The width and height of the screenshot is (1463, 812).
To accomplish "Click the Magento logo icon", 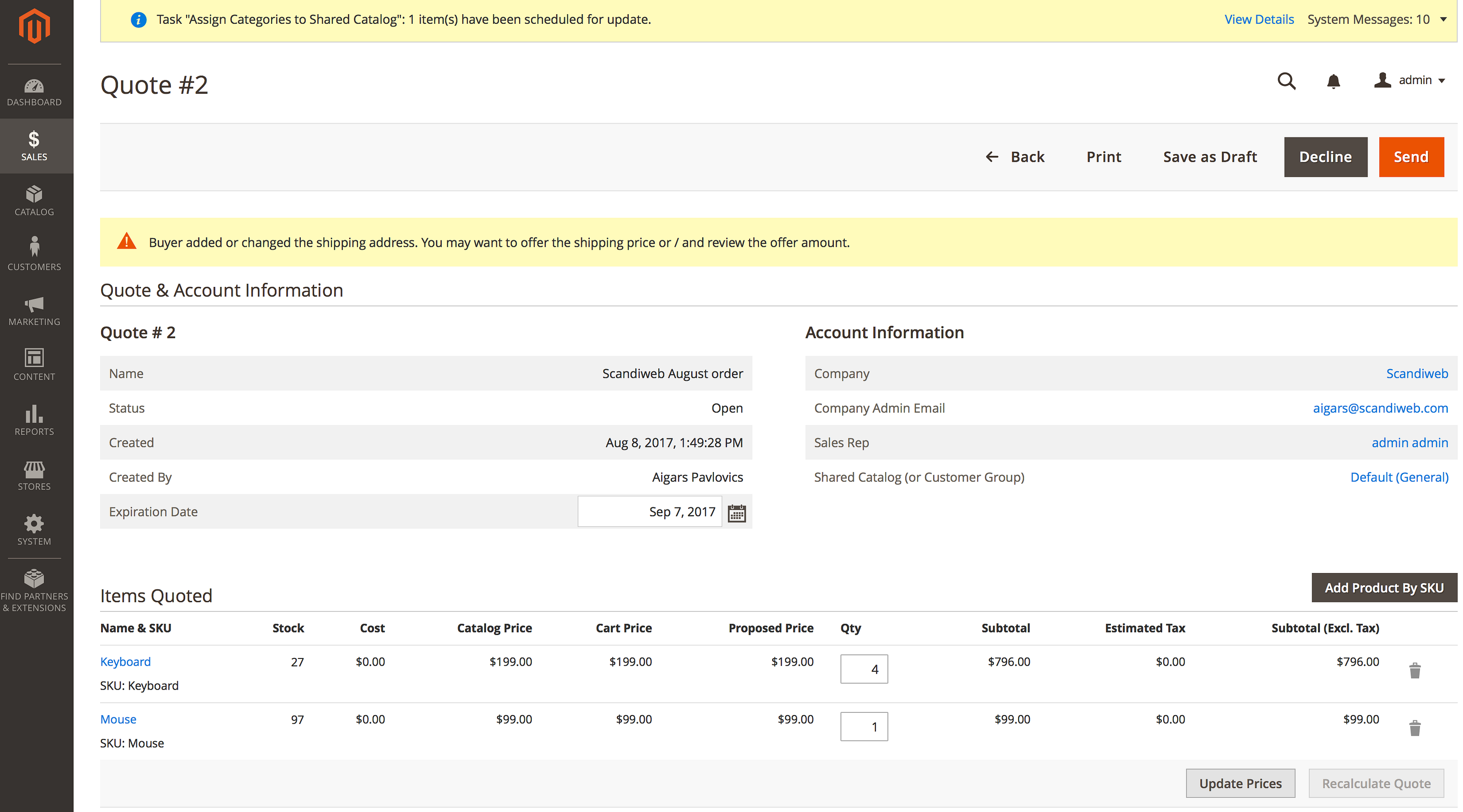I will [34, 26].
